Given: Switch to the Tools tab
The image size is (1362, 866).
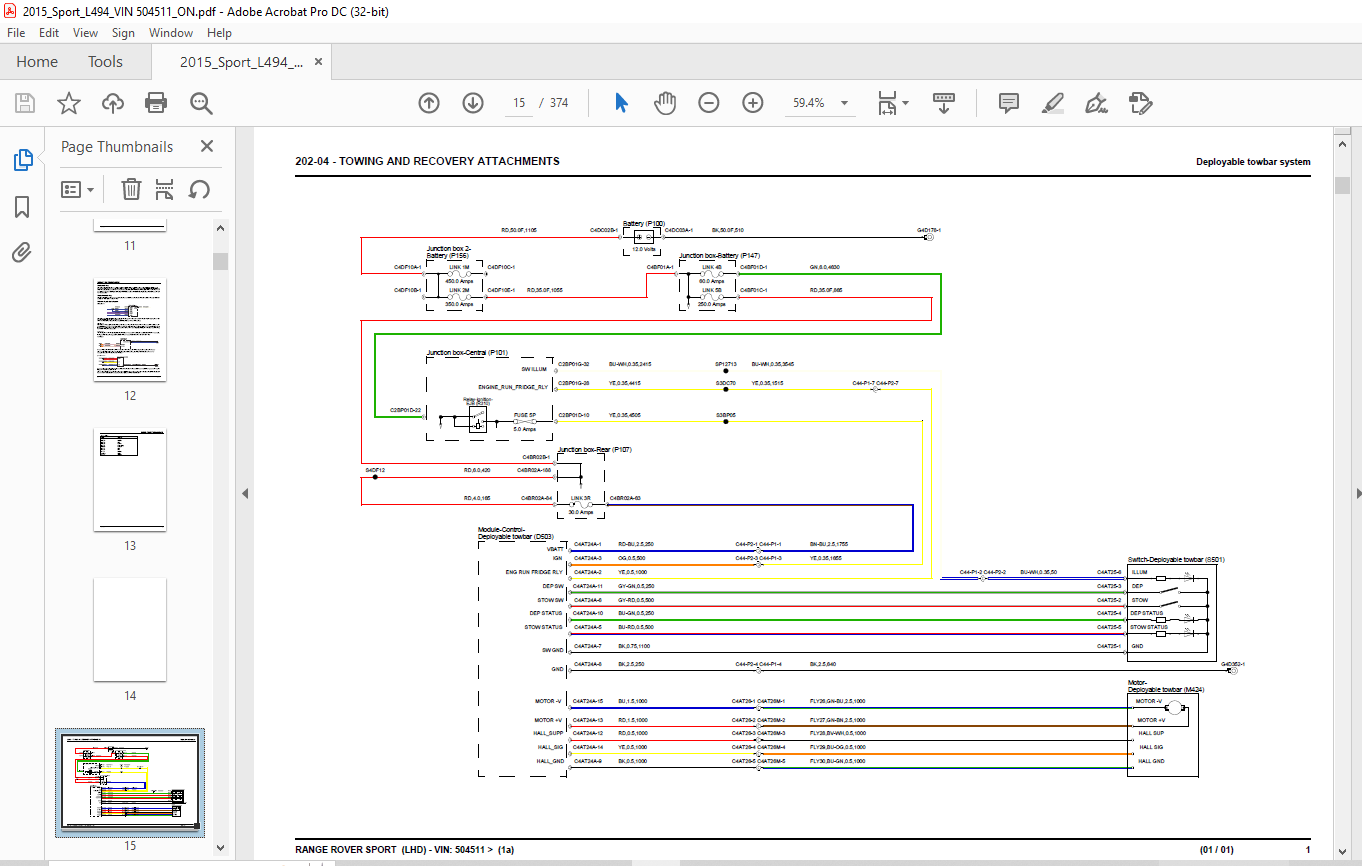Looking at the screenshot, I should (105, 62).
